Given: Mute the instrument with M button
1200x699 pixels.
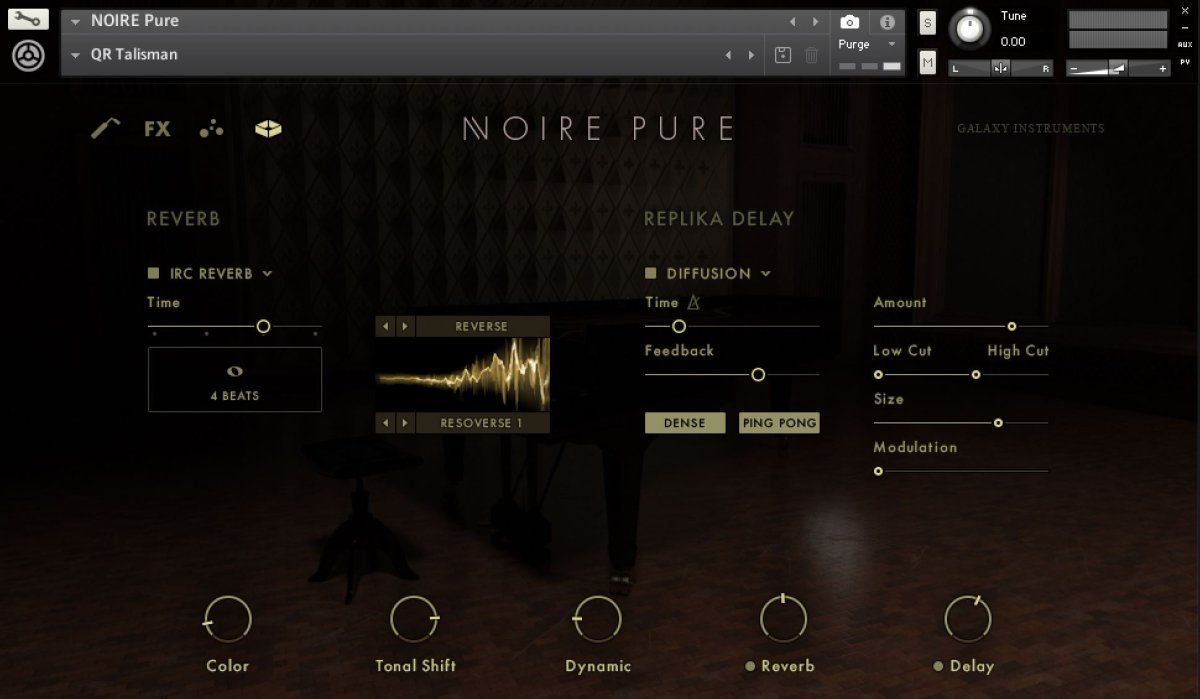Looking at the screenshot, I should pos(928,62).
